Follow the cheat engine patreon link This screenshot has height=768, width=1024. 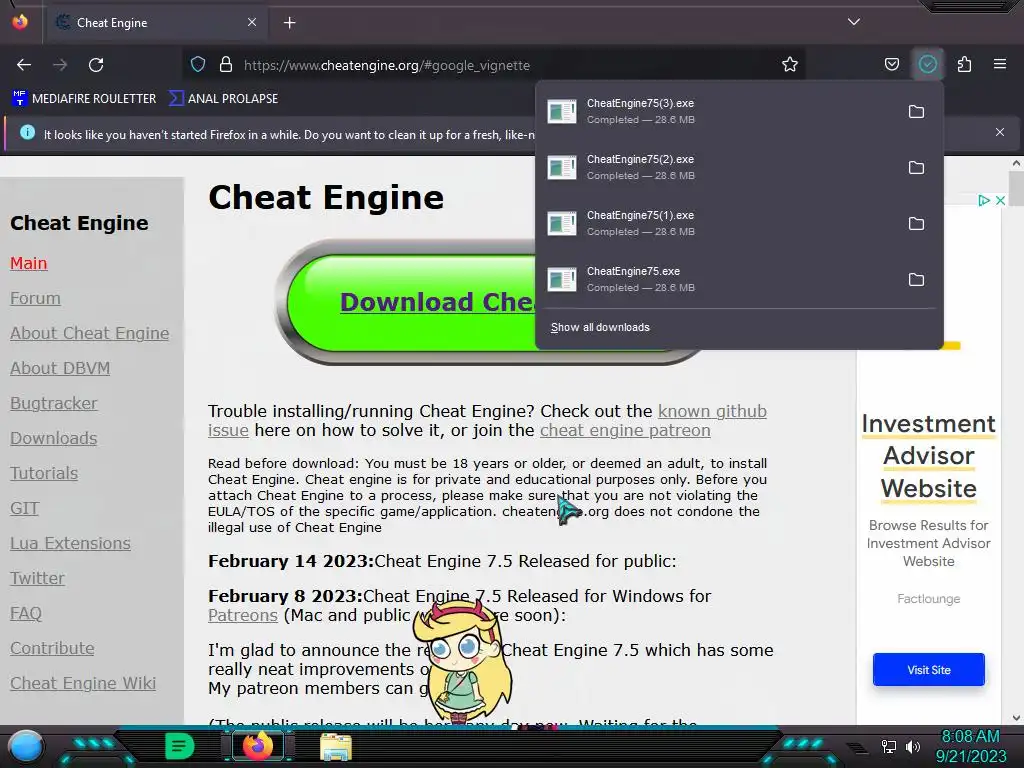625,430
